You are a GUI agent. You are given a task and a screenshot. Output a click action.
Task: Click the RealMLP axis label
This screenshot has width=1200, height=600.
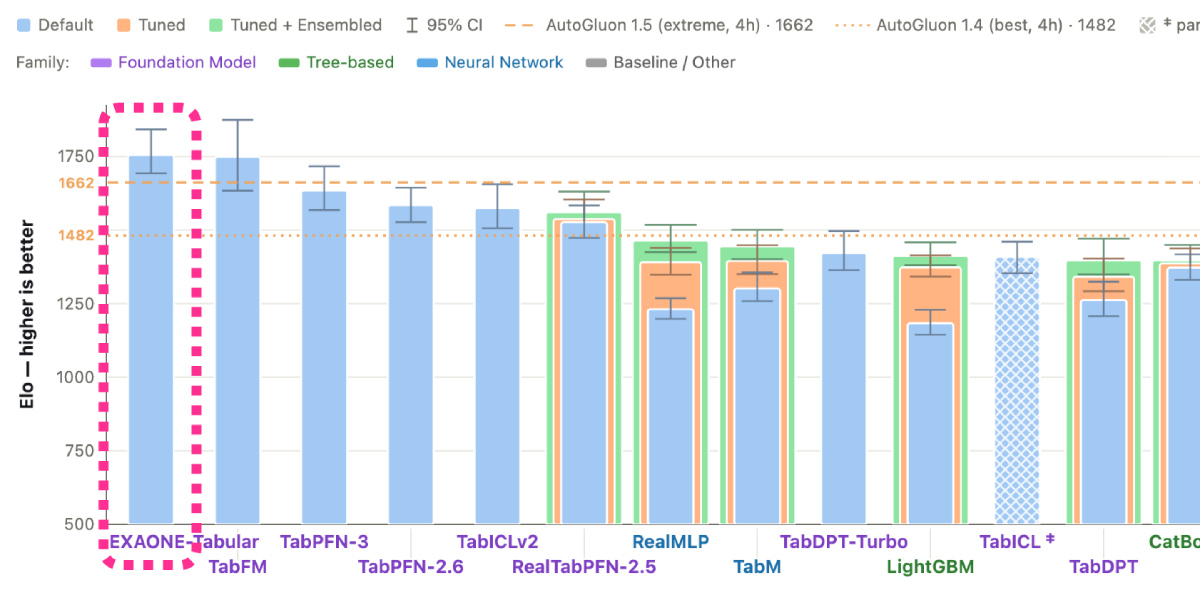pyautogui.click(x=670, y=542)
